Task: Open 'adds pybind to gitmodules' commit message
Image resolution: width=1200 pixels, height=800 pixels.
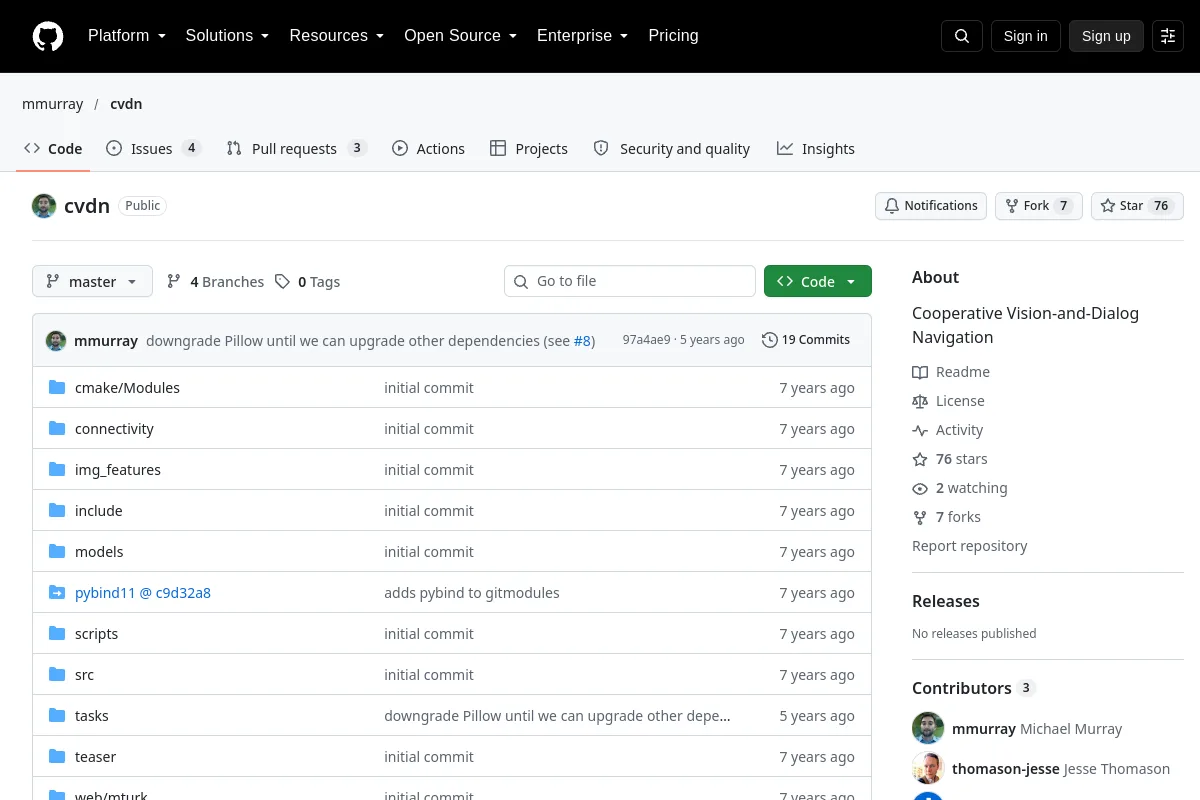Action: [472, 593]
